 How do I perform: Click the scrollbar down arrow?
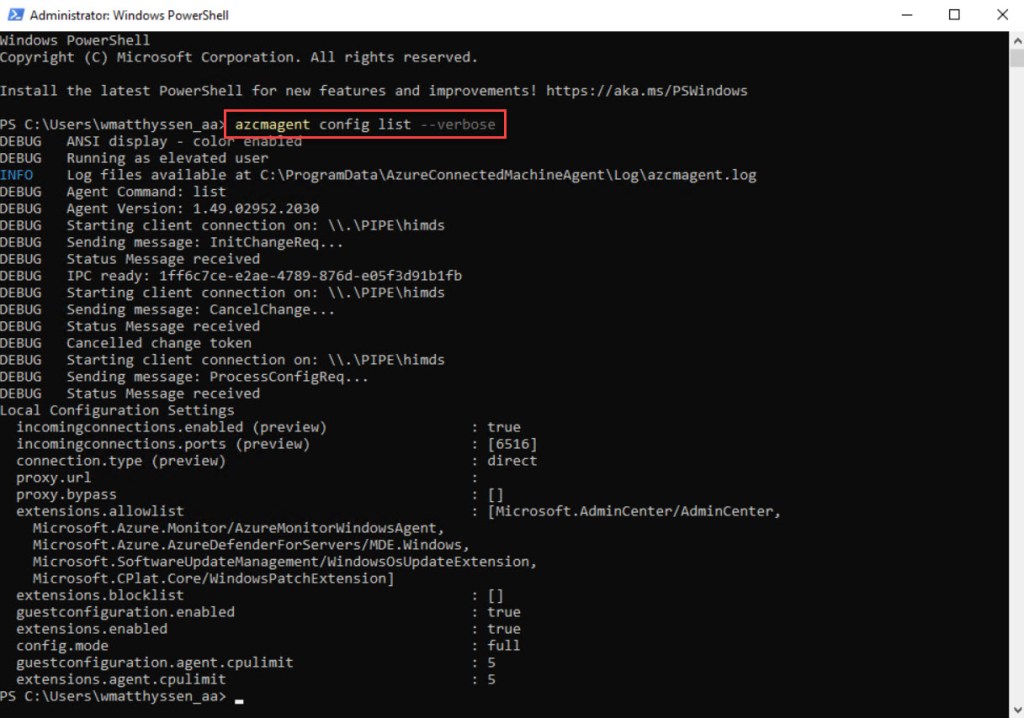click(x=1016, y=709)
